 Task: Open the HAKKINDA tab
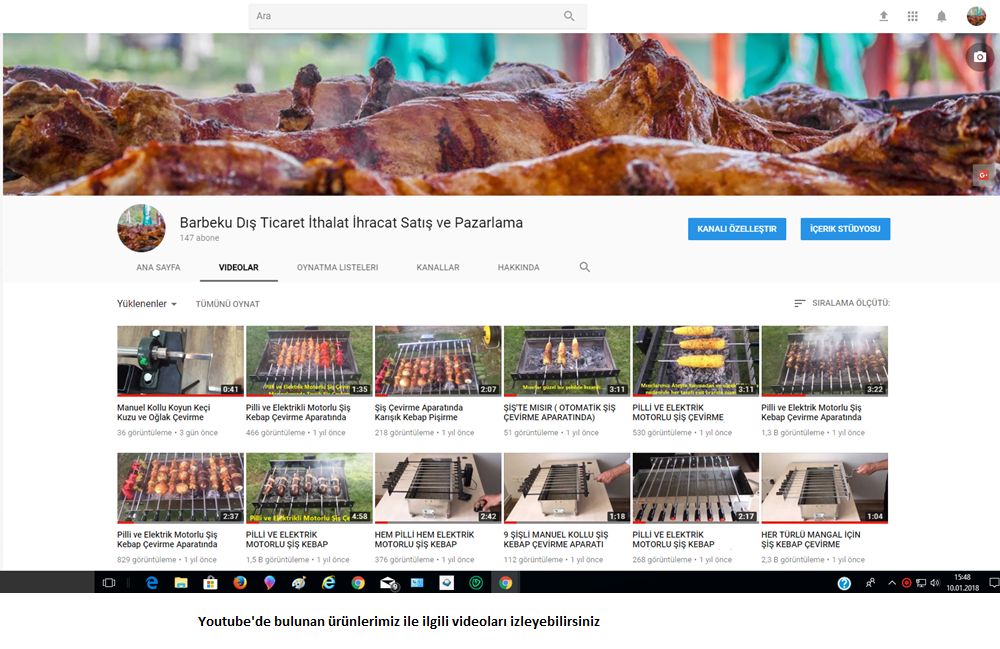518,267
